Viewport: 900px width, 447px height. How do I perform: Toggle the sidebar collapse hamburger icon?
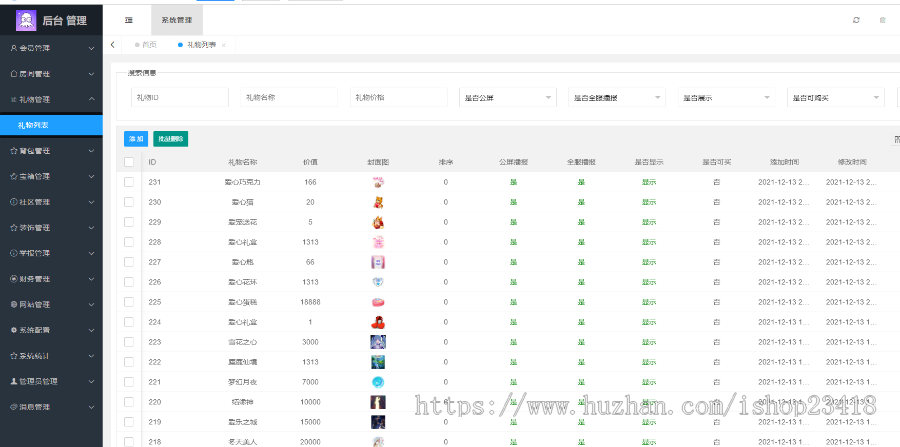pos(129,20)
